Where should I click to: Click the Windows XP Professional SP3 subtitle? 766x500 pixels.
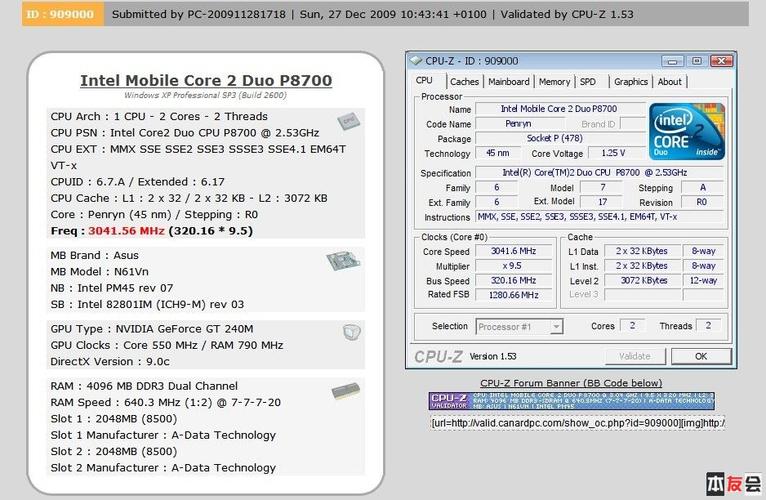(x=205, y=95)
